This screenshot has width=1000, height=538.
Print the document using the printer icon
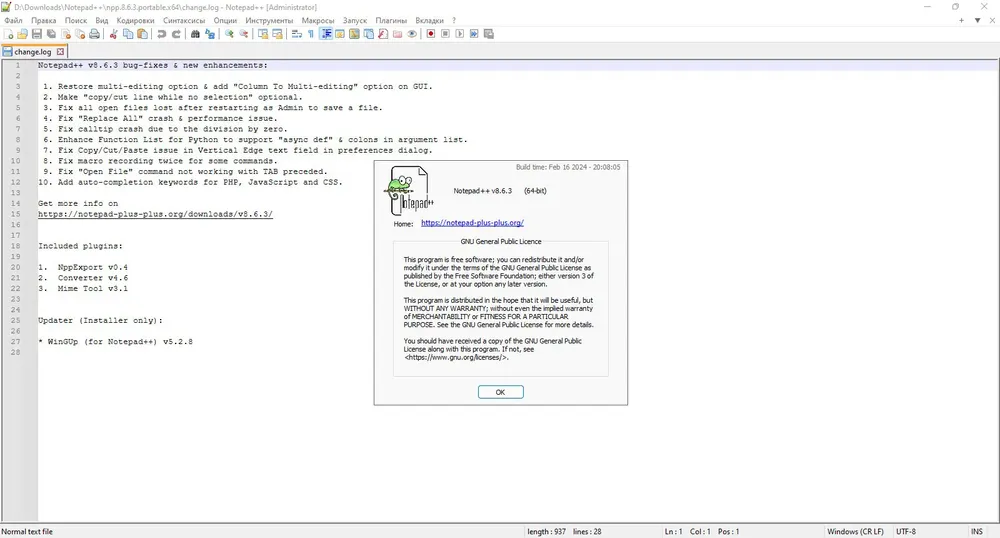coord(94,34)
